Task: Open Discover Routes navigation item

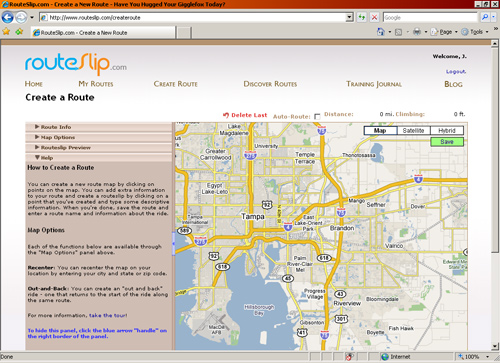Action: tap(270, 84)
